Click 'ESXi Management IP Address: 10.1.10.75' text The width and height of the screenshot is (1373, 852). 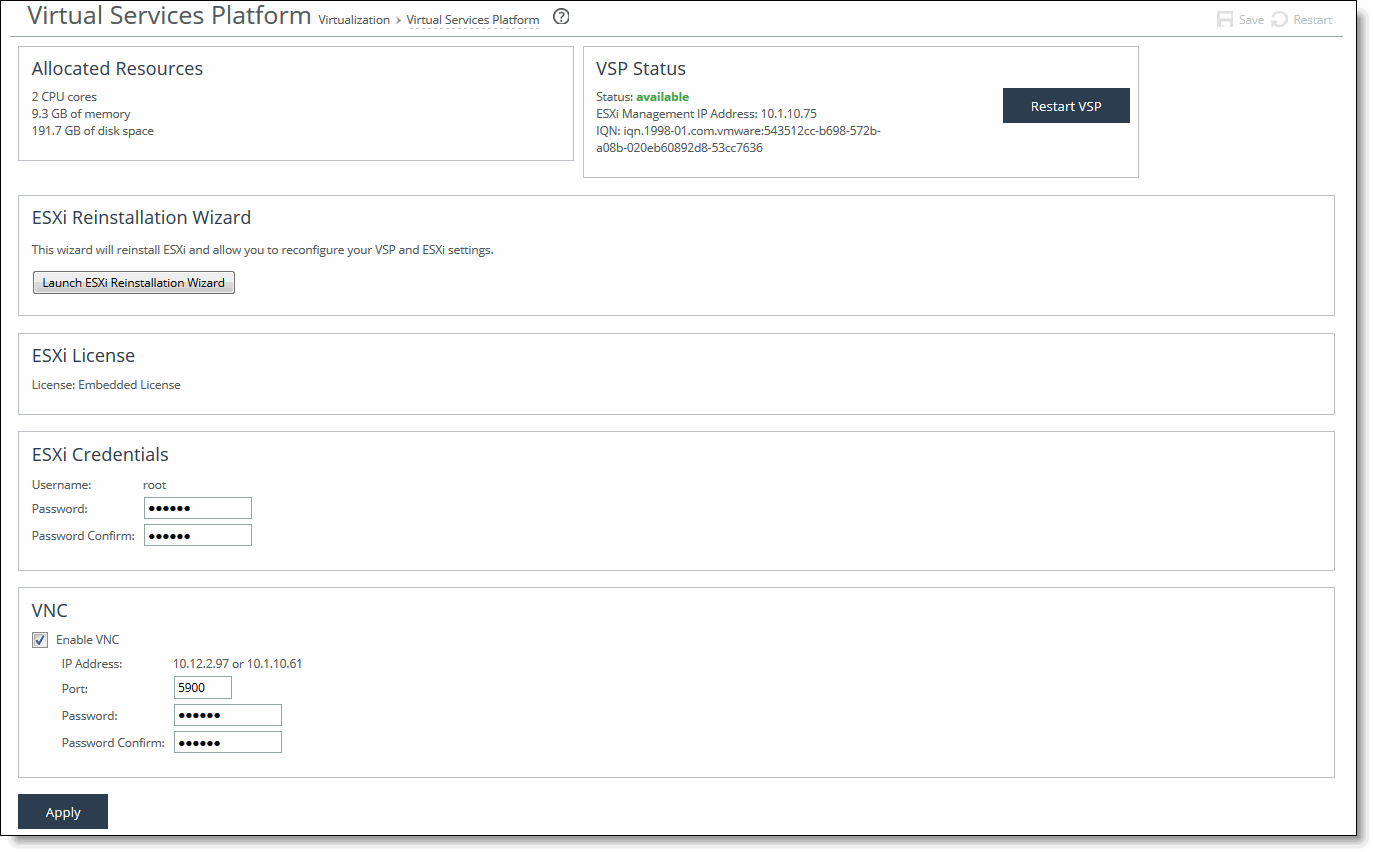[x=706, y=114]
